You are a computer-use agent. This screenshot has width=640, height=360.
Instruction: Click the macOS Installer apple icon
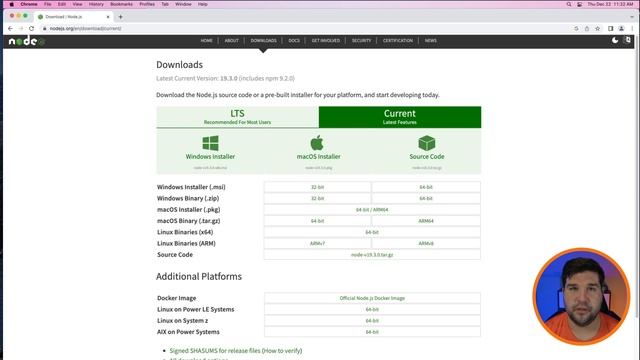317,143
